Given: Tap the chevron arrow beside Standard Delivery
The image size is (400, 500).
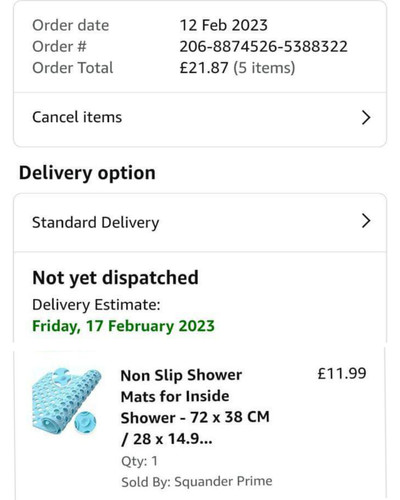Looking at the screenshot, I should tap(366, 221).
